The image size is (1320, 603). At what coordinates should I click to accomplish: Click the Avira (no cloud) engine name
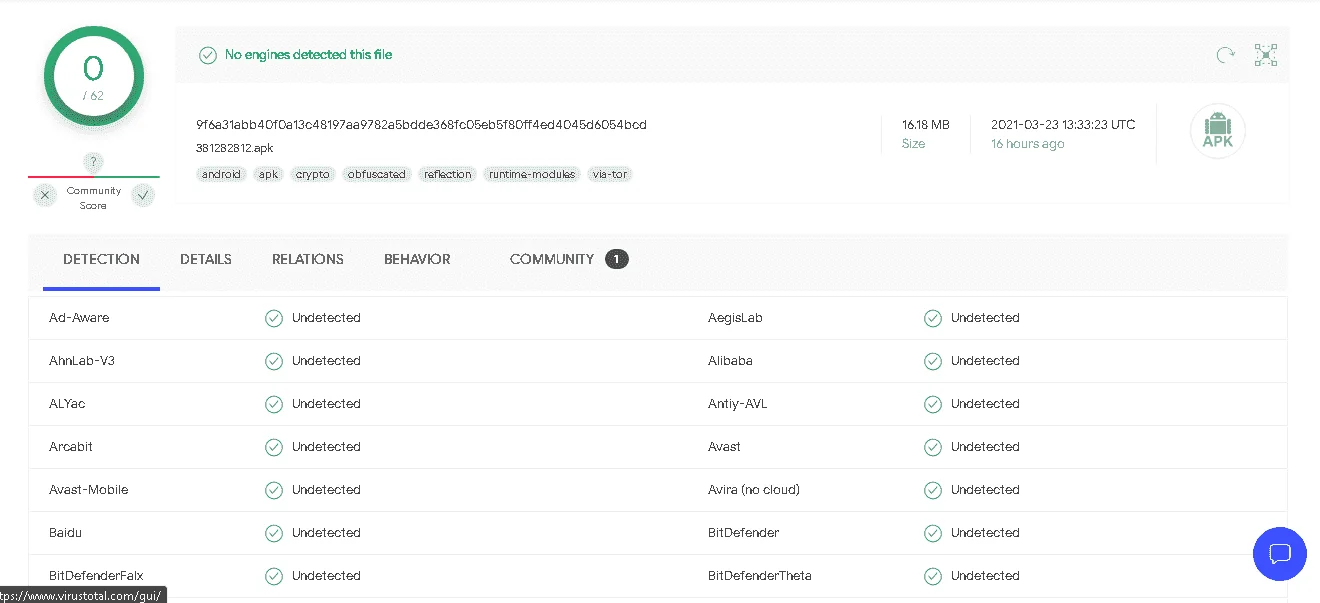tap(754, 490)
